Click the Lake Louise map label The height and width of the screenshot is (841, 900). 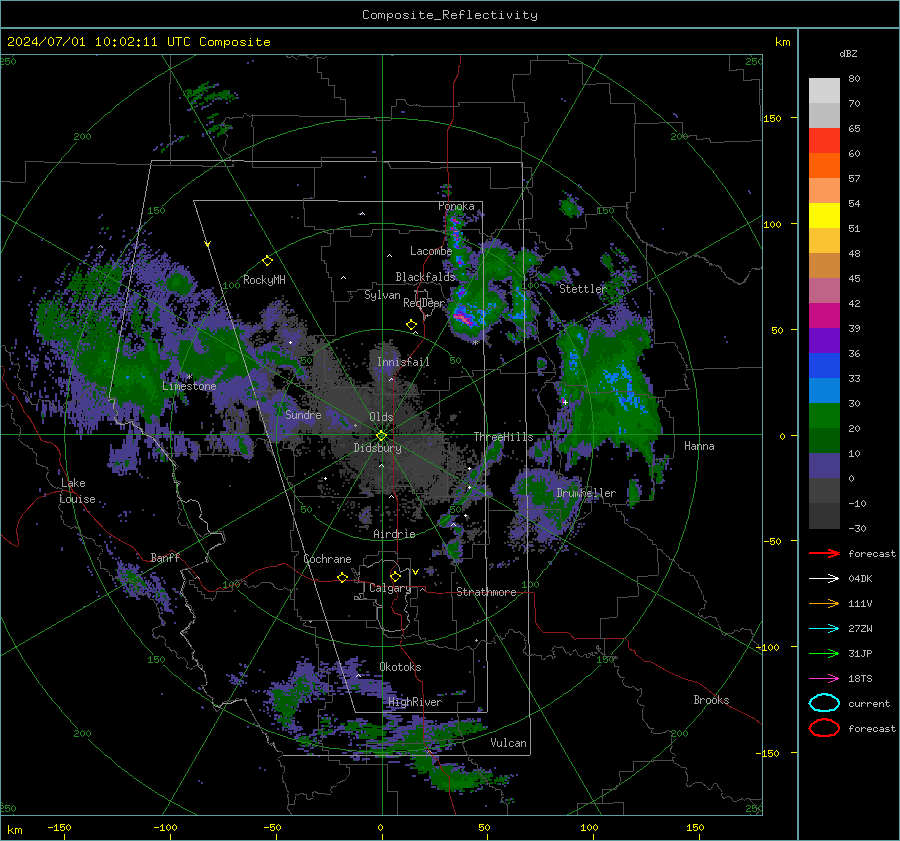pos(77,491)
